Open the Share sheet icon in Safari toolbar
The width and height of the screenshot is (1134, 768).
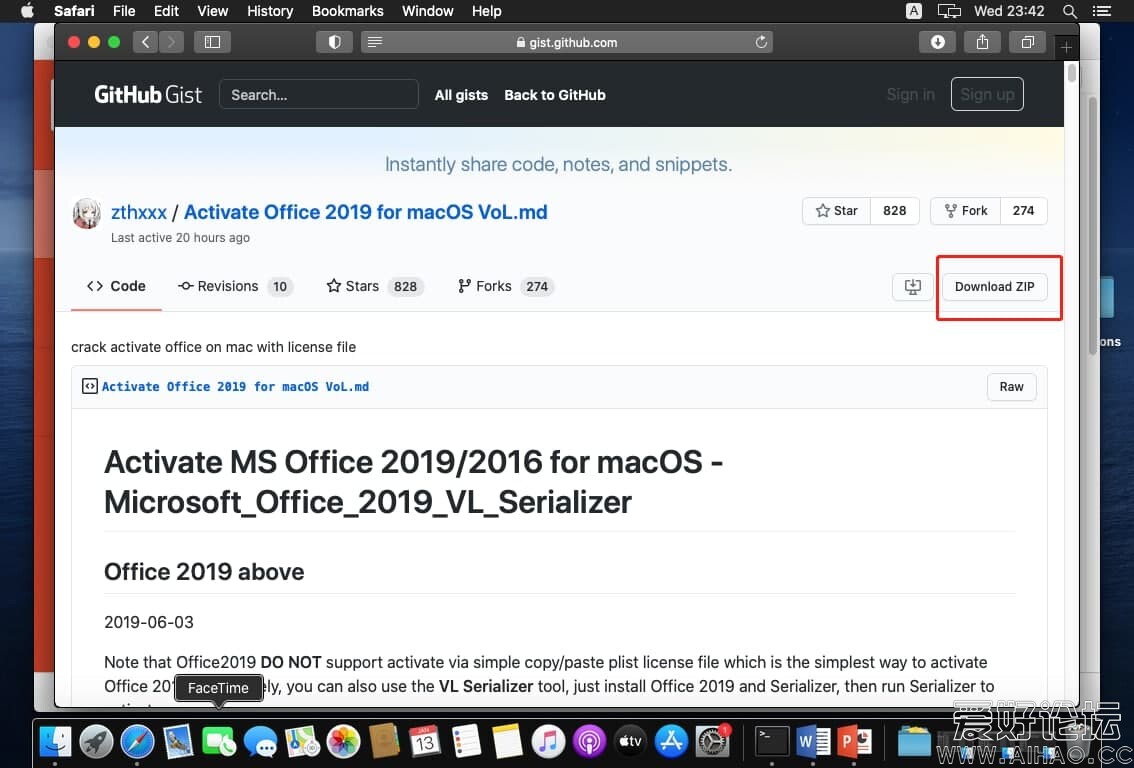pyautogui.click(x=982, y=42)
